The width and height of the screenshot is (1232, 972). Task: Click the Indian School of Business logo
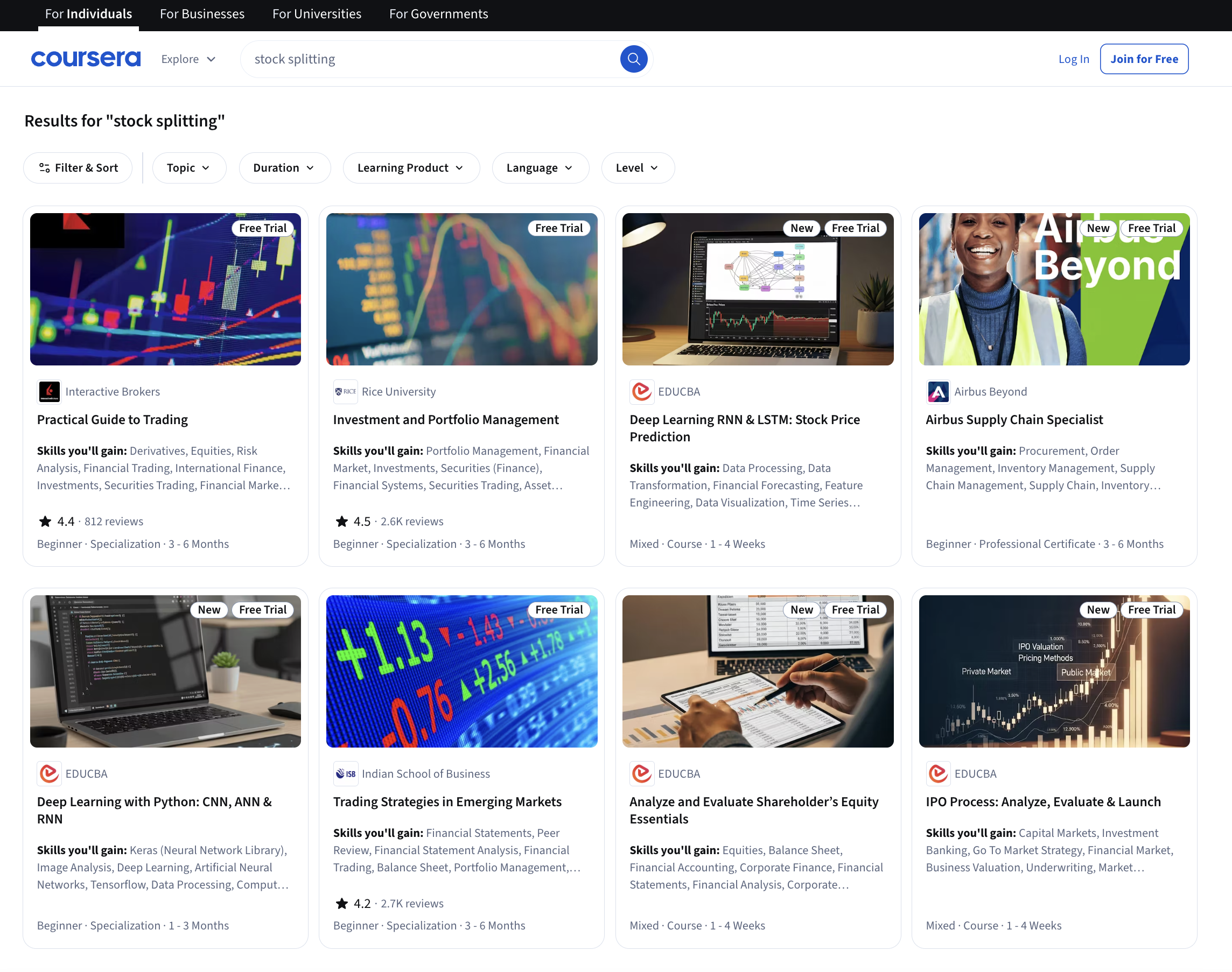pyautogui.click(x=345, y=773)
